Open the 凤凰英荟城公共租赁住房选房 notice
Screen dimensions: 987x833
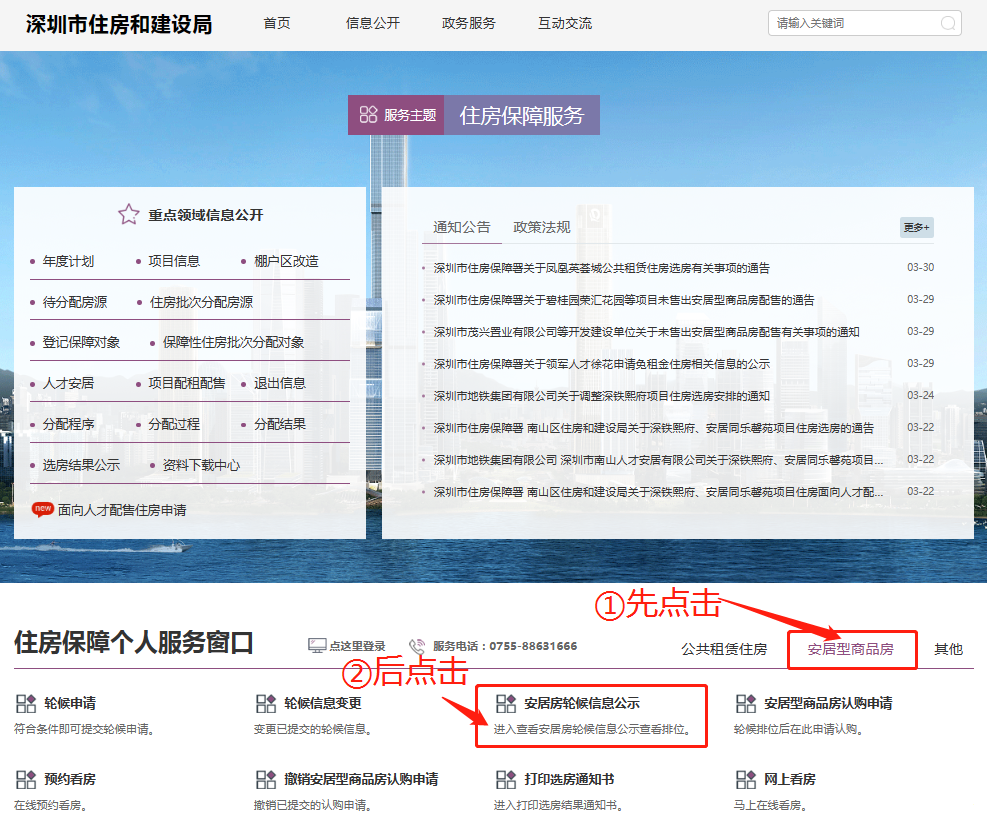click(x=602, y=268)
